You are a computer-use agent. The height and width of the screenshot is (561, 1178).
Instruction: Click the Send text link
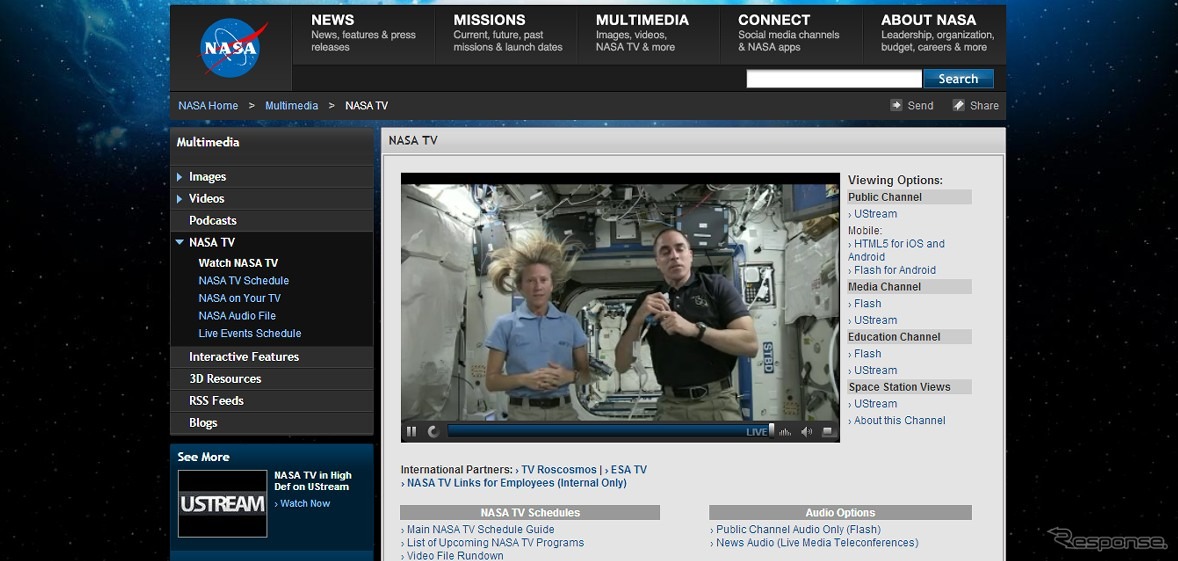pos(920,106)
